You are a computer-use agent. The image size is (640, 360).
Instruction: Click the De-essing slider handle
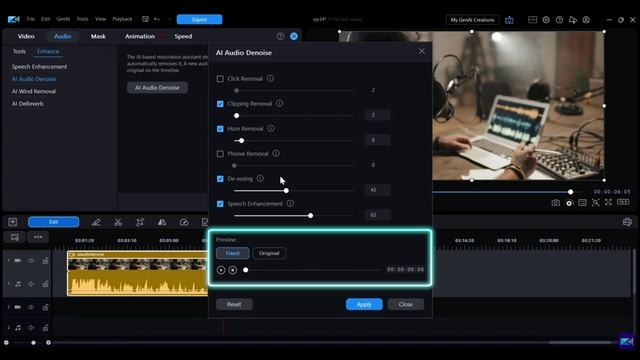tap(286, 191)
